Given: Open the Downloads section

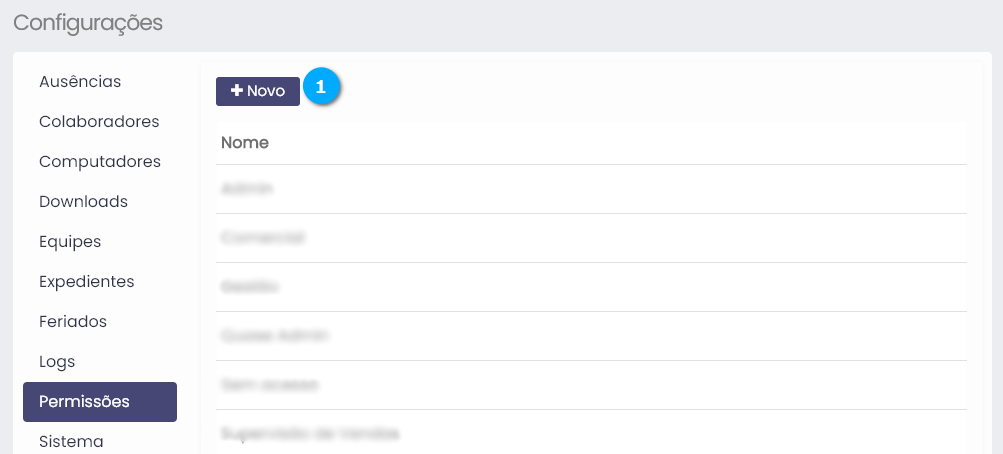Looking at the screenshot, I should (x=83, y=201).
